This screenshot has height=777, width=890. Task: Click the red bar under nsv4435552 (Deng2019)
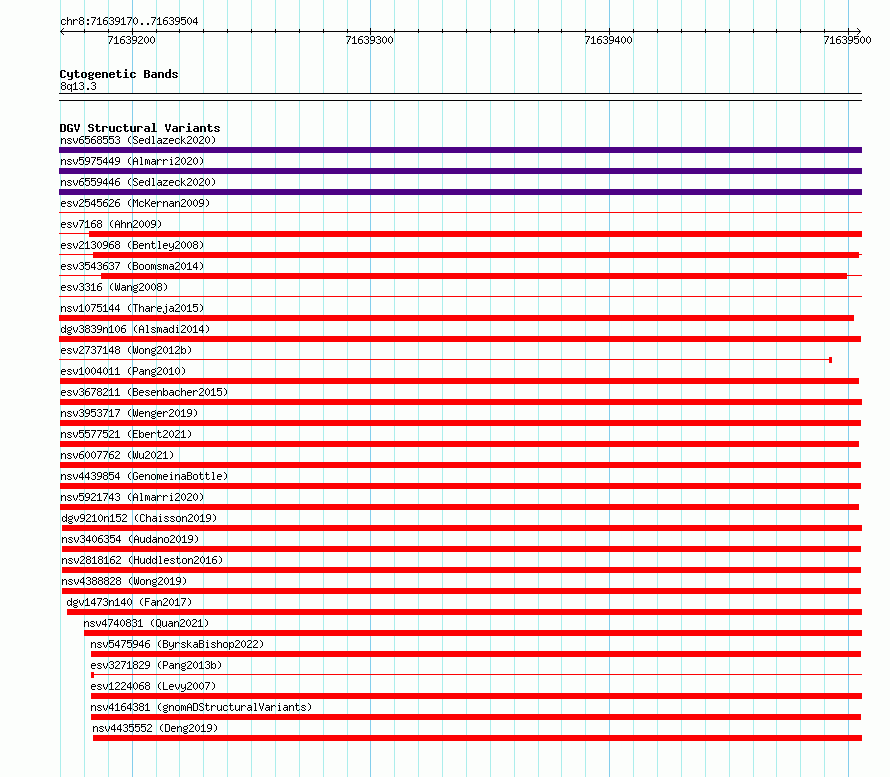click(477, 738)
